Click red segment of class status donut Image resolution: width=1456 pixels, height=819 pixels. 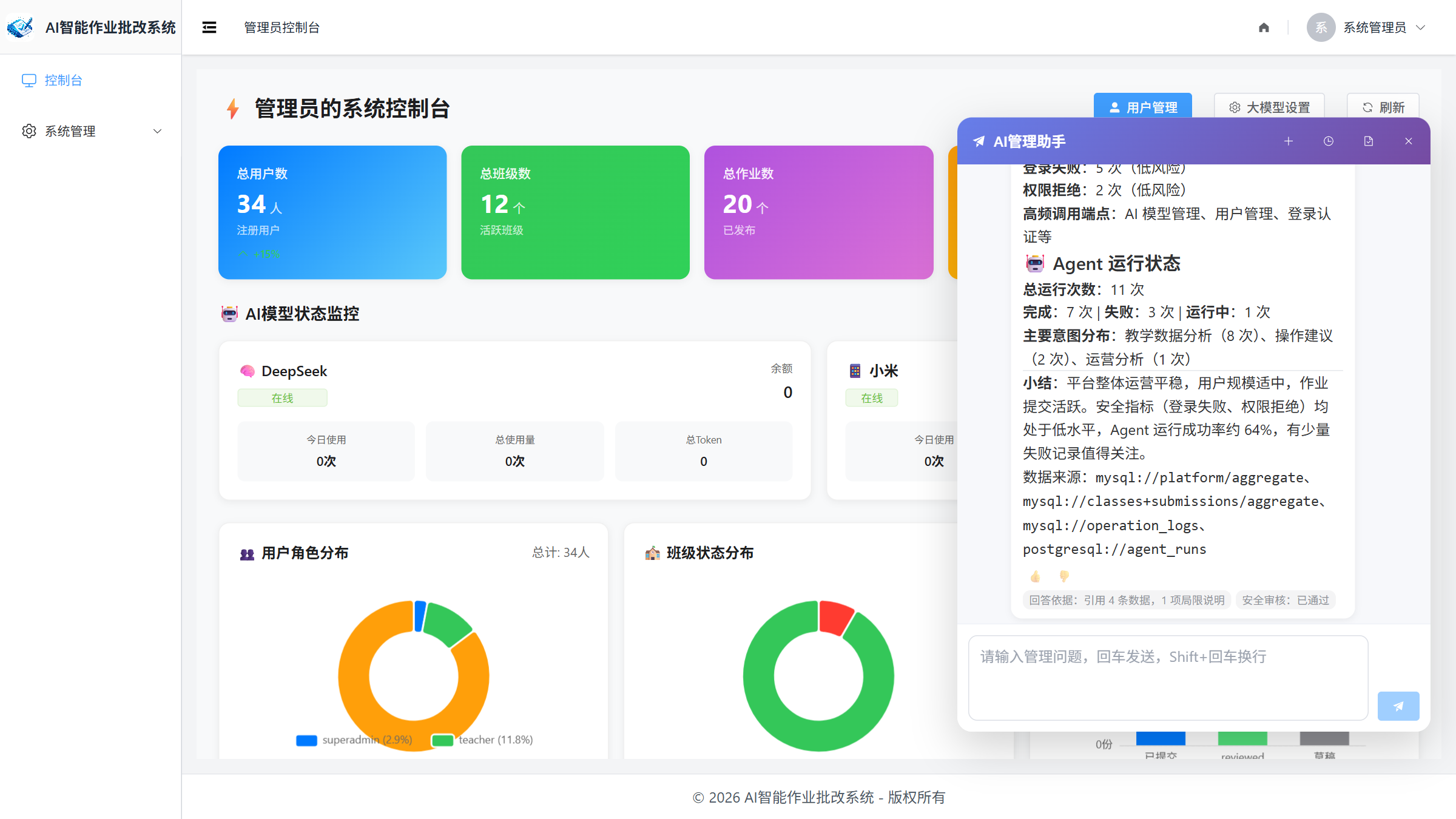click(x=835, y=617)
